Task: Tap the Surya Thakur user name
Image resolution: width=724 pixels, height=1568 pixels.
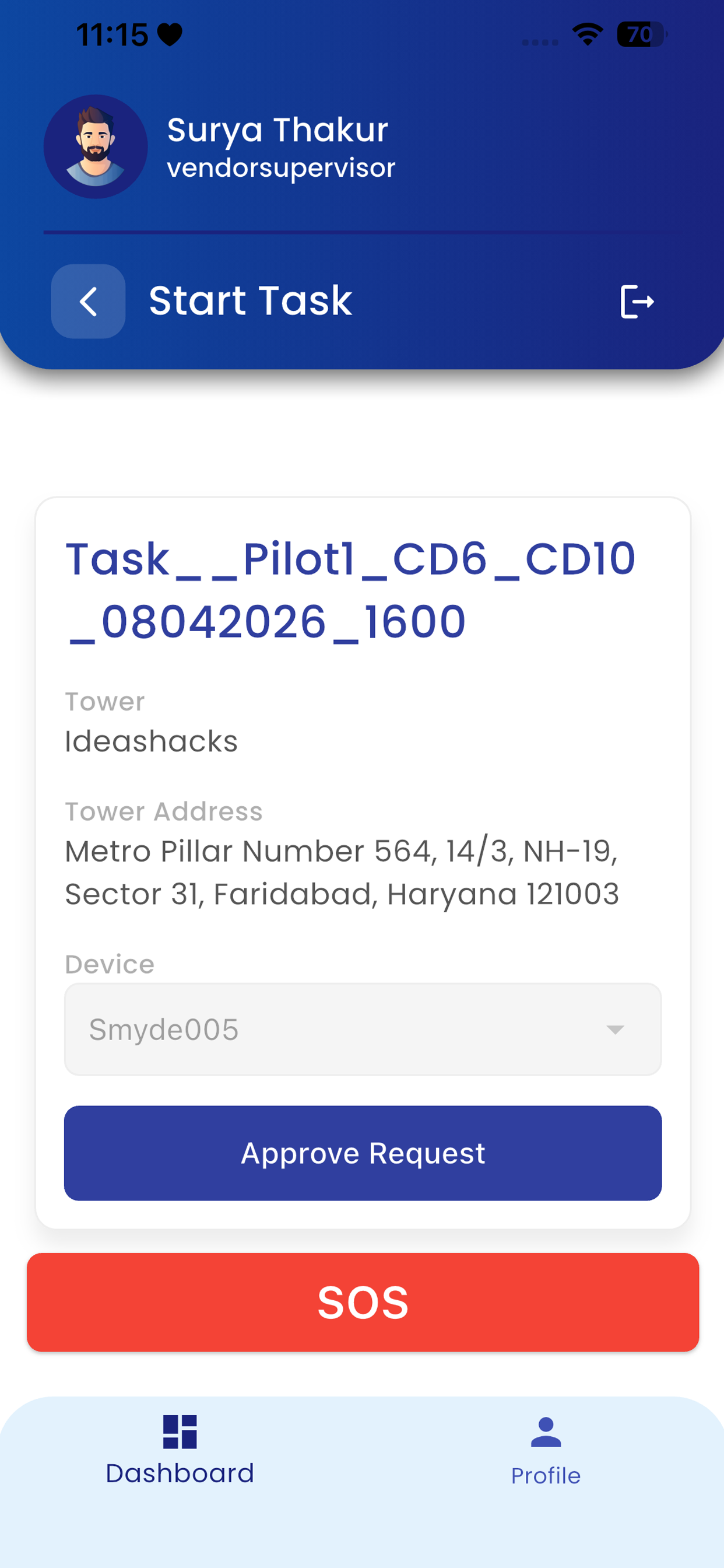Action: coord(277,129)
